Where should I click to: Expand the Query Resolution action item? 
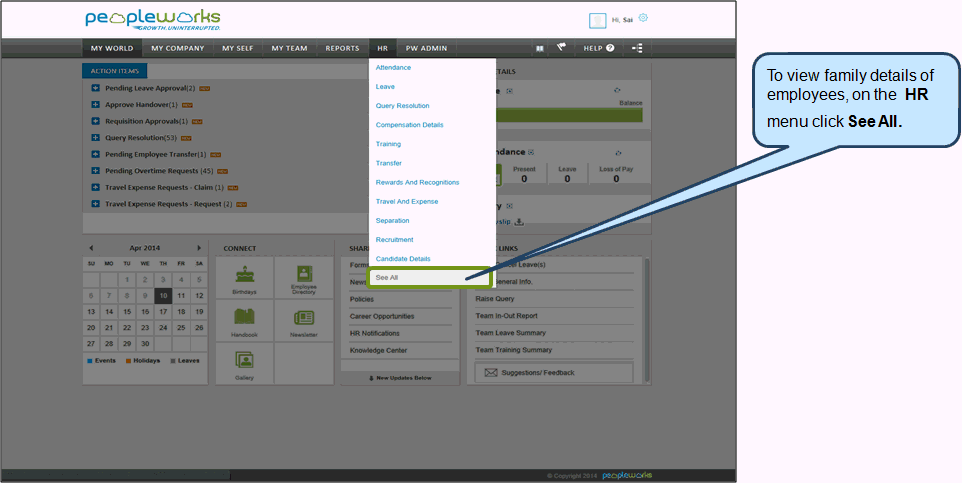96,137
